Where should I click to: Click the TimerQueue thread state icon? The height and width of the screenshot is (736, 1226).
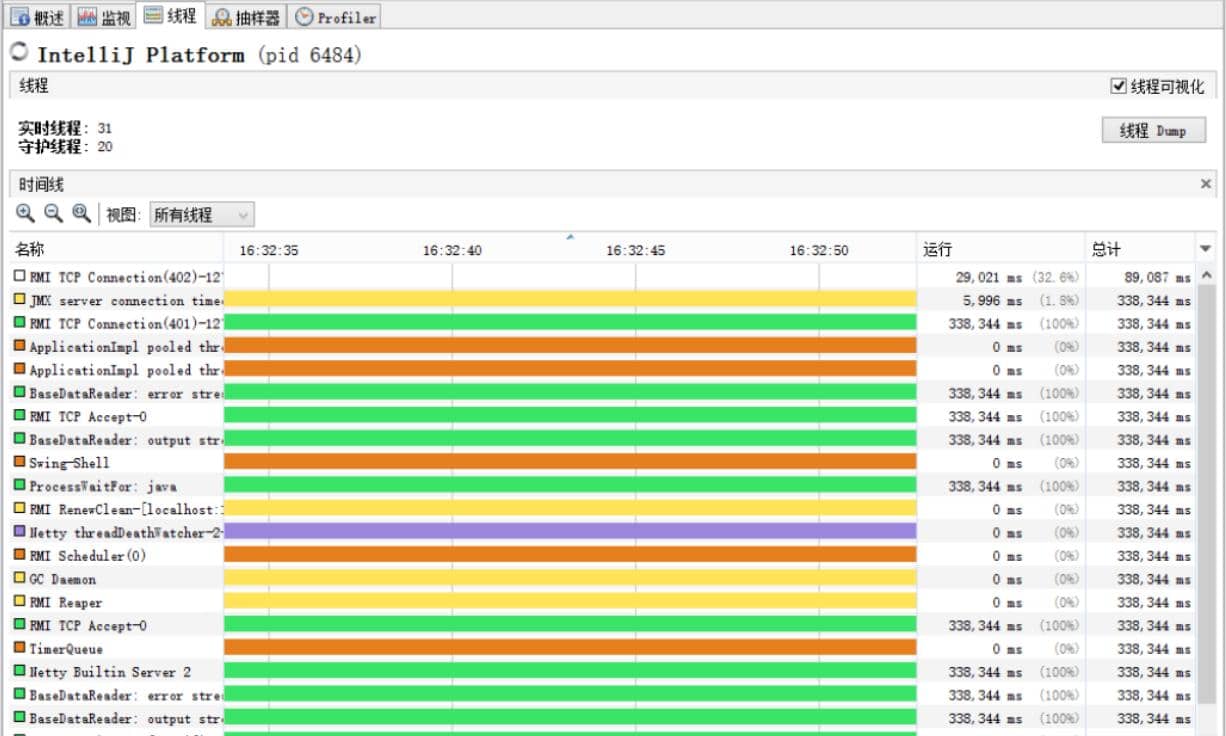pyautogui.click(x=19, y=648)
